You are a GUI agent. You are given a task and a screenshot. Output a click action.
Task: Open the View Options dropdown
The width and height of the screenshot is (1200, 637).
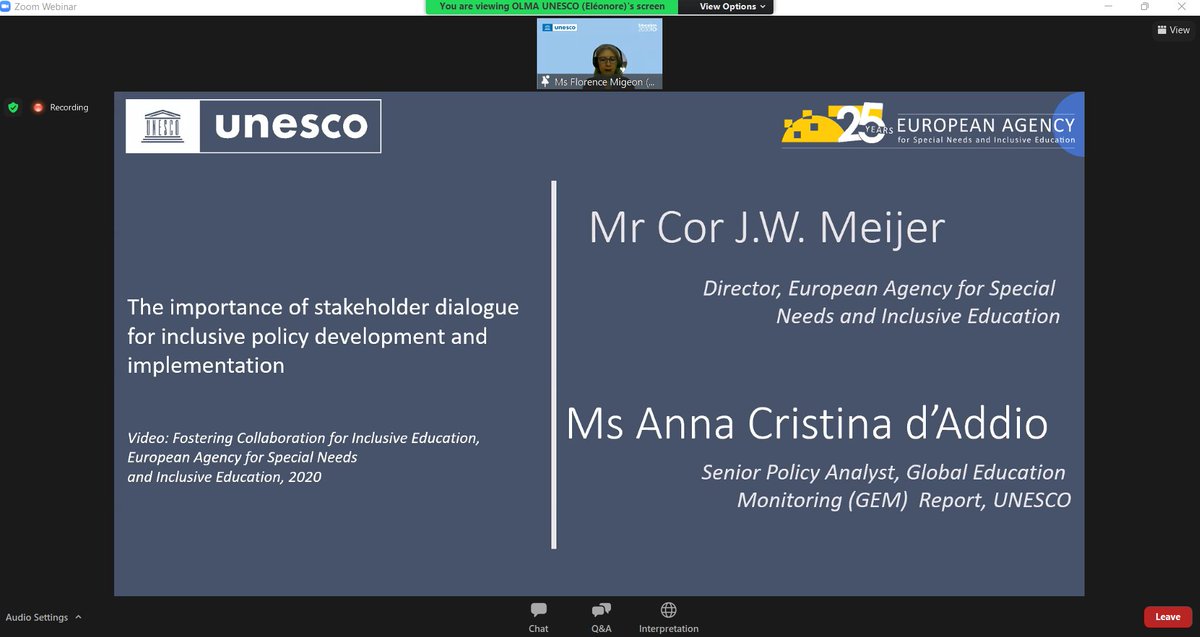pos(733,7)
